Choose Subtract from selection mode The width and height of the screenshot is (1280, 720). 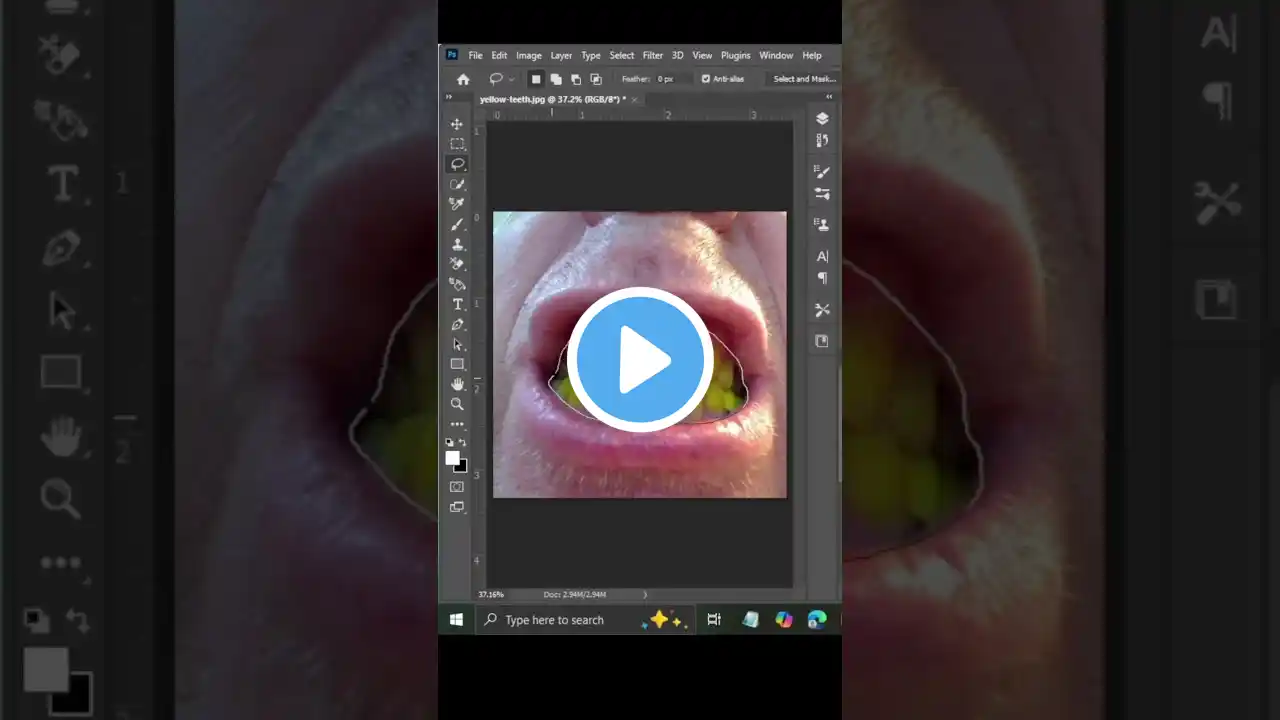click(x=576, y=79)
